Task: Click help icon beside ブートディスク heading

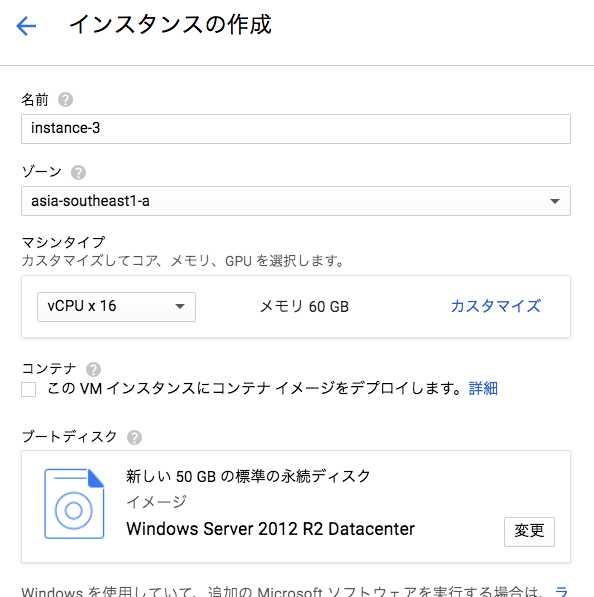Action: 134,437
